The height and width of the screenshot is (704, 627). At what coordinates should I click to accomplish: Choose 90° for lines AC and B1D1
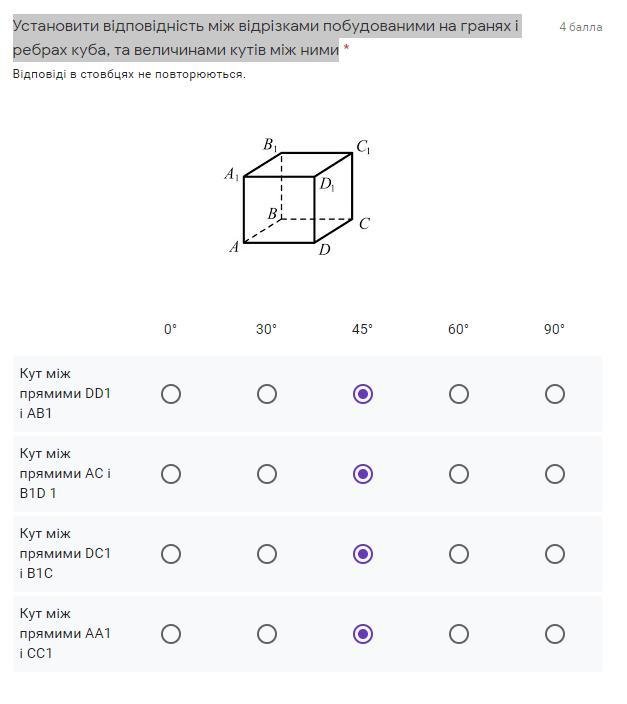click(555, 474)
